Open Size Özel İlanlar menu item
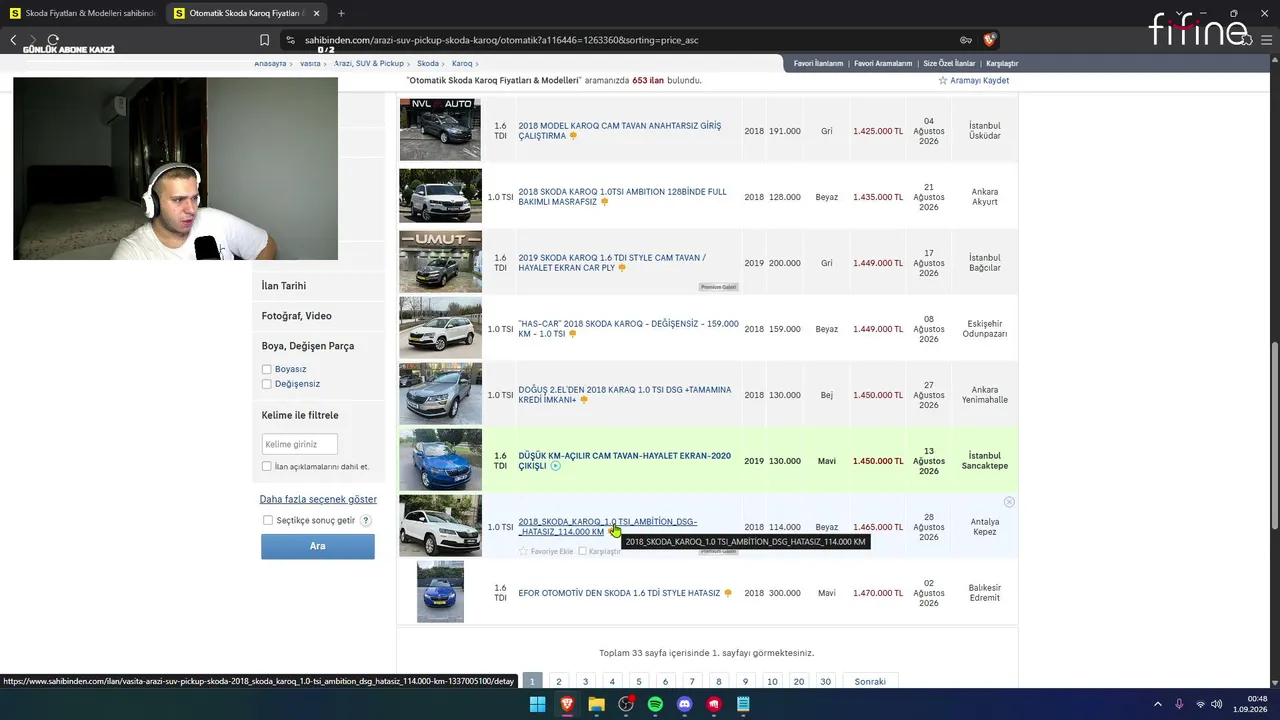Screen dimensions: 1280x720 coord(949,63)
